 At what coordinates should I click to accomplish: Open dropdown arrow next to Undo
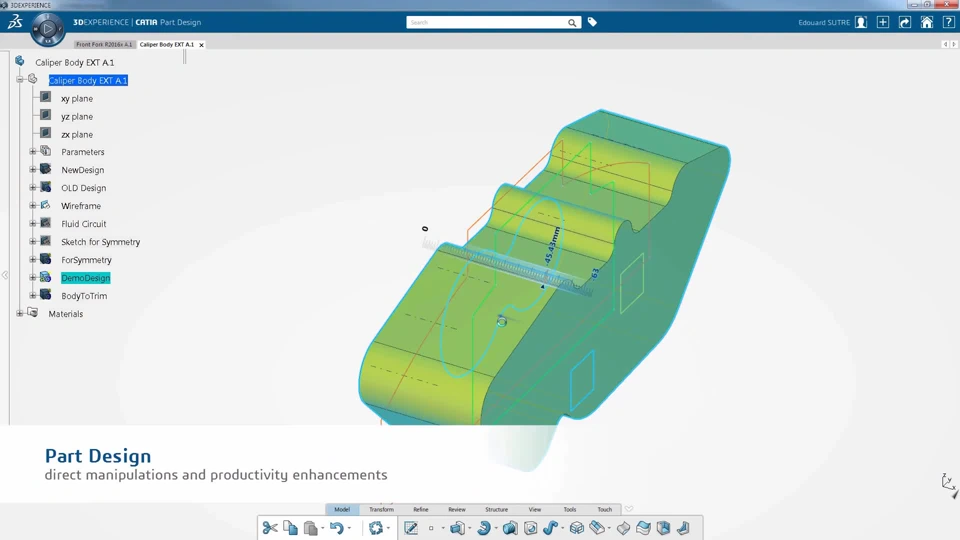click(349, 528)
